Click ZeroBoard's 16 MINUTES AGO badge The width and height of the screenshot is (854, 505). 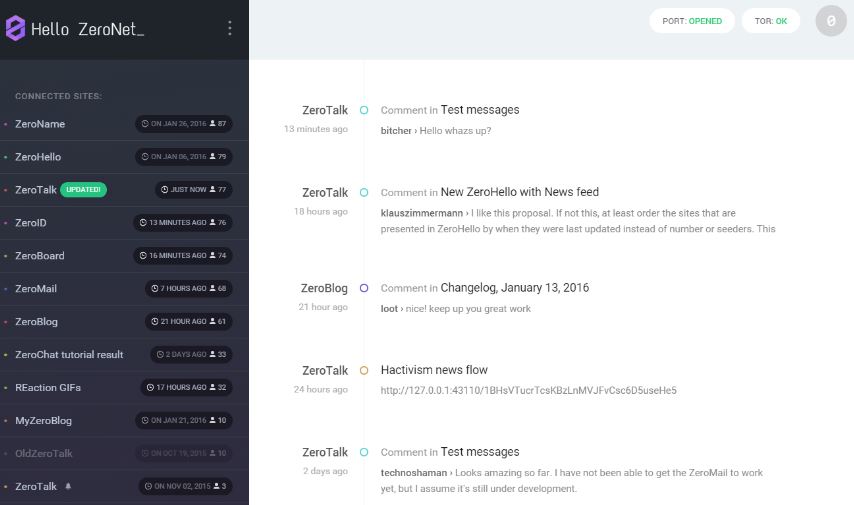coord(182,255)
